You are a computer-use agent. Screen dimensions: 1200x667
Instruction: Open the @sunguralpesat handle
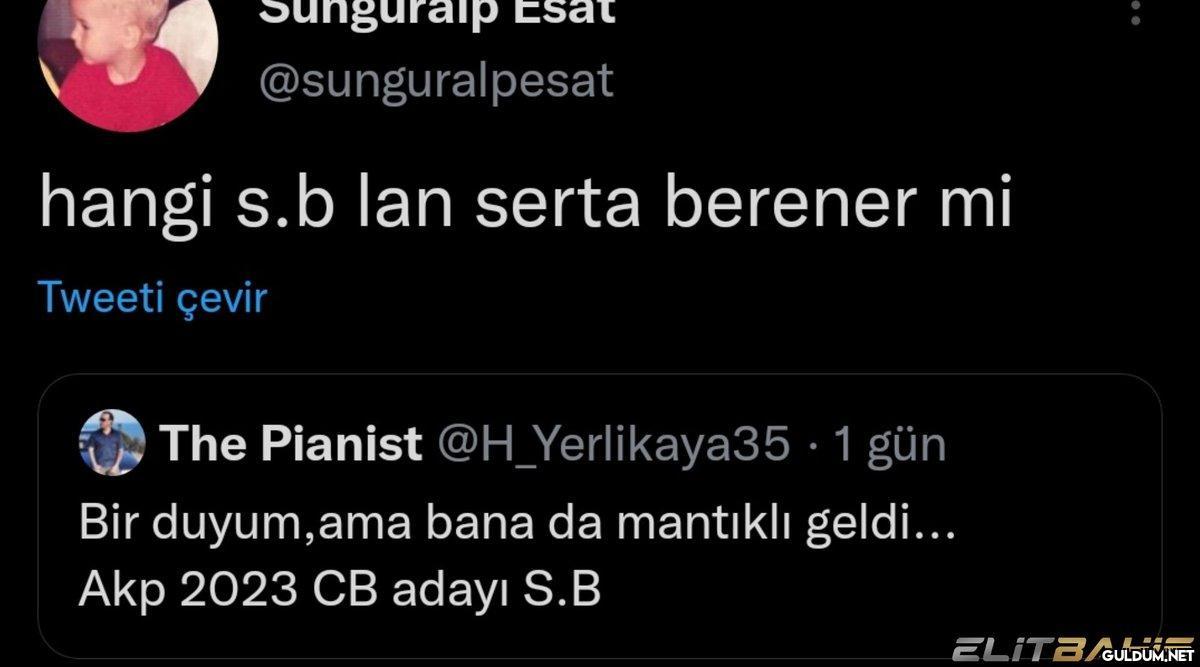pyautogui.click(x=436, y=81)
